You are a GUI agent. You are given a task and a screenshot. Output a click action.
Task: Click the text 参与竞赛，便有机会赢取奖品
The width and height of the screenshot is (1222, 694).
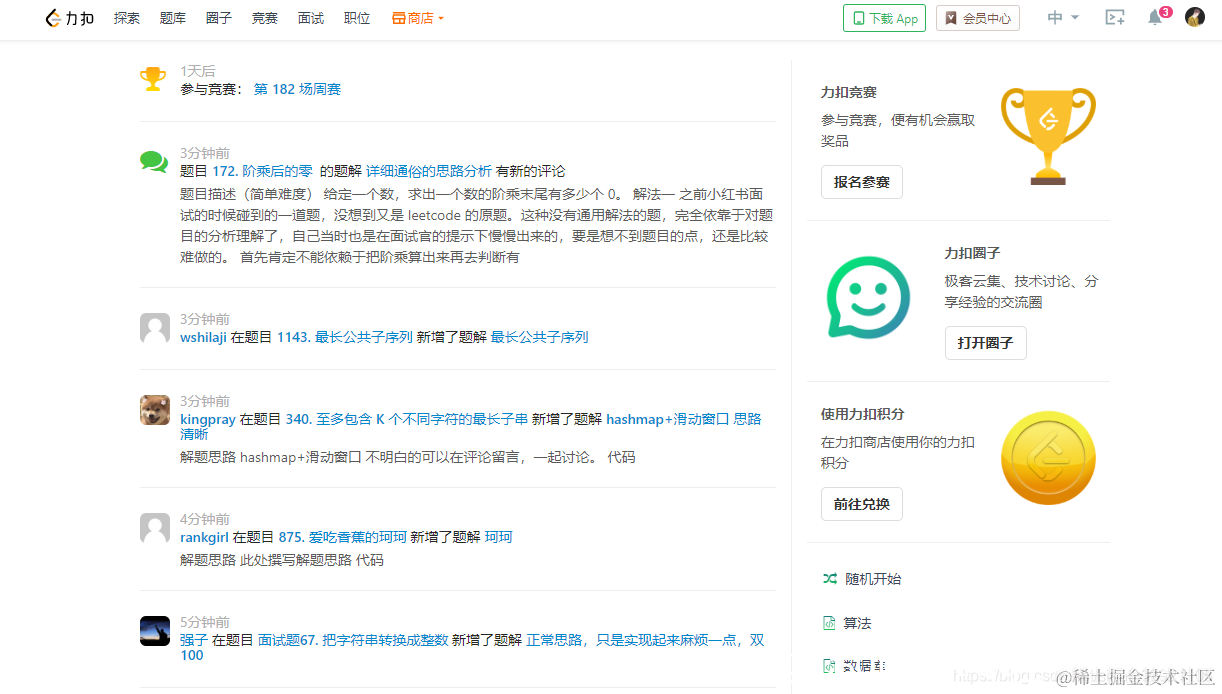point(898,131)
